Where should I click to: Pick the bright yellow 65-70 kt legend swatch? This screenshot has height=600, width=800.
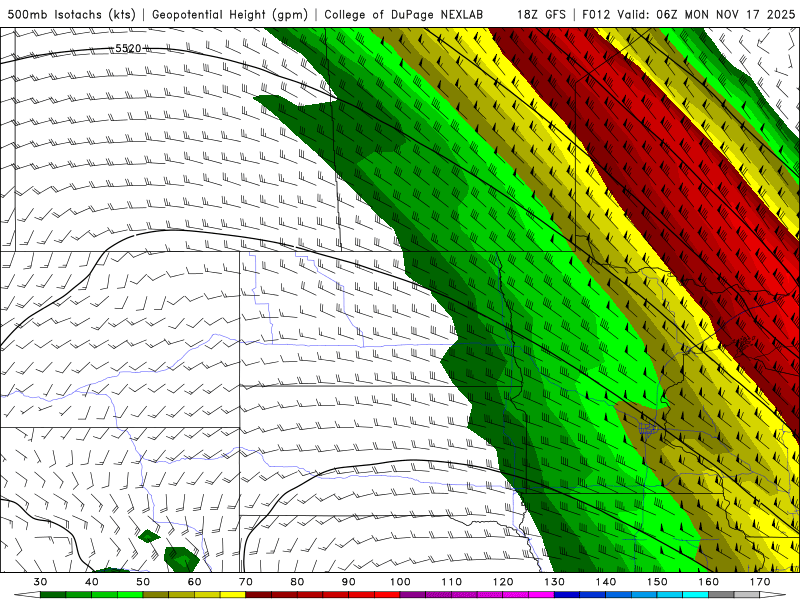[233, 595]
